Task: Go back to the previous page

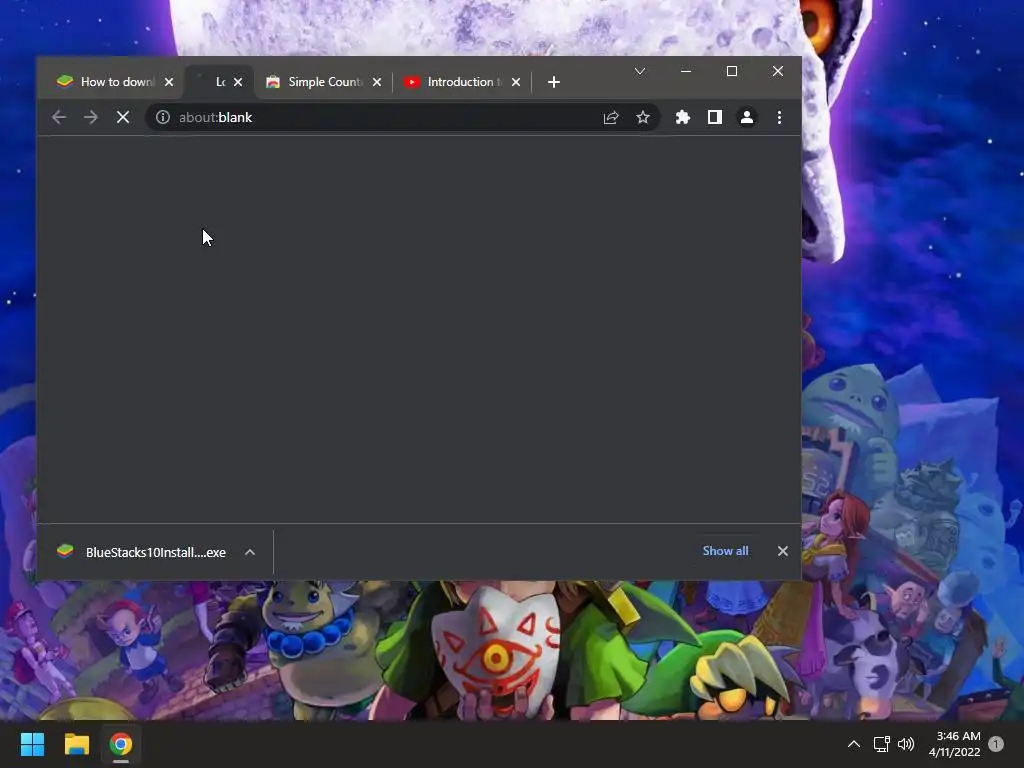Action: click(59, 118)
